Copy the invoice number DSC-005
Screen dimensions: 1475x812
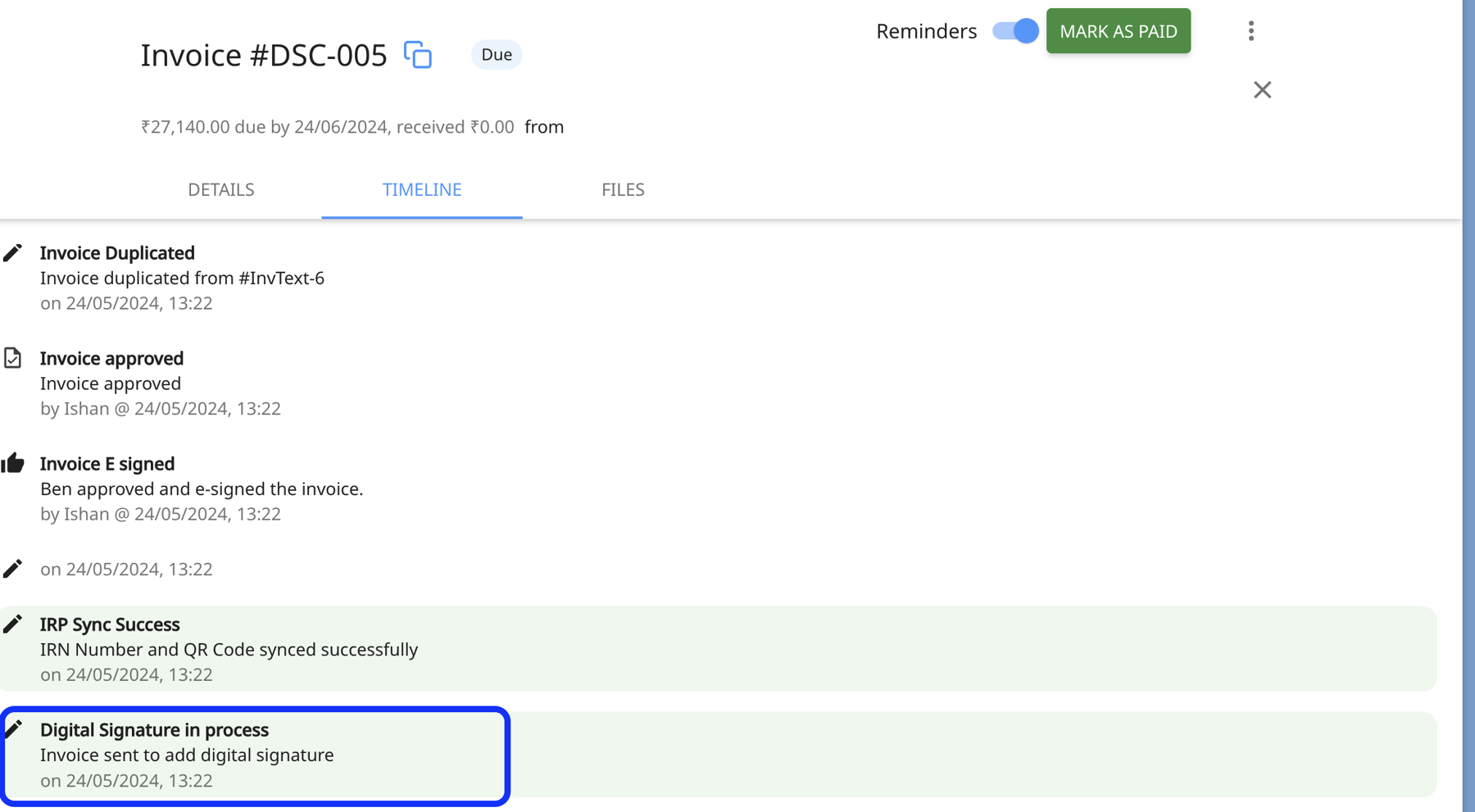[x=419, y=54]
